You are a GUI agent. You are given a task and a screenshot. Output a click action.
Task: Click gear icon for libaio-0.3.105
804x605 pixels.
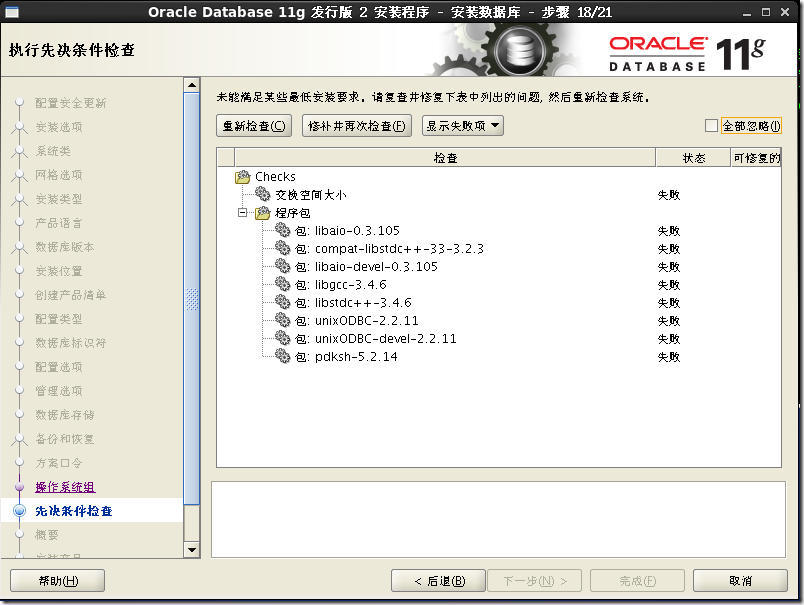click(x=283, y=230)
